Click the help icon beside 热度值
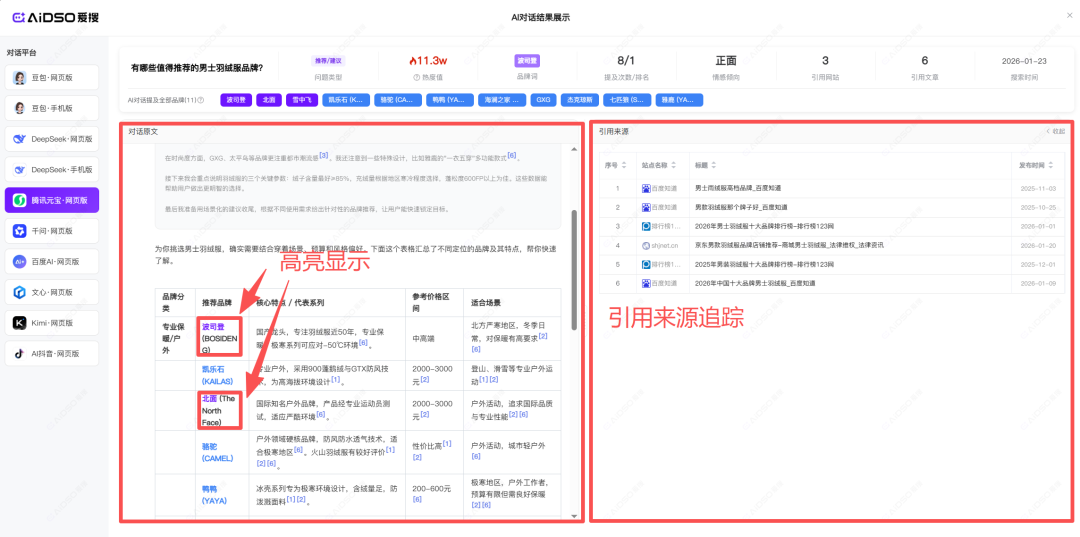1080x537 pixels. [415, 77]
